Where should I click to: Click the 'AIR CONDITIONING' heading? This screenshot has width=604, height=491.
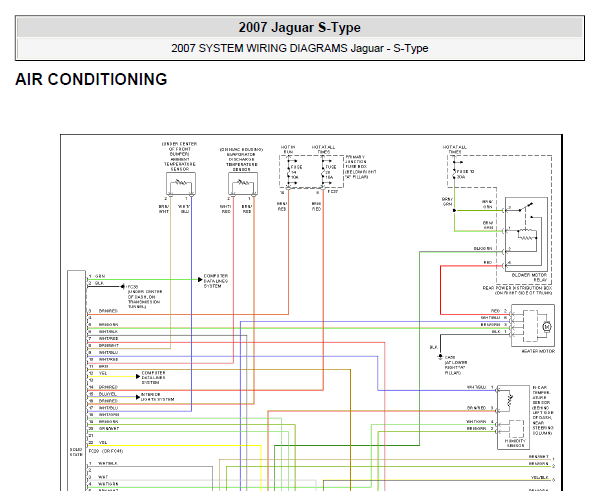(x=91, y=79)
